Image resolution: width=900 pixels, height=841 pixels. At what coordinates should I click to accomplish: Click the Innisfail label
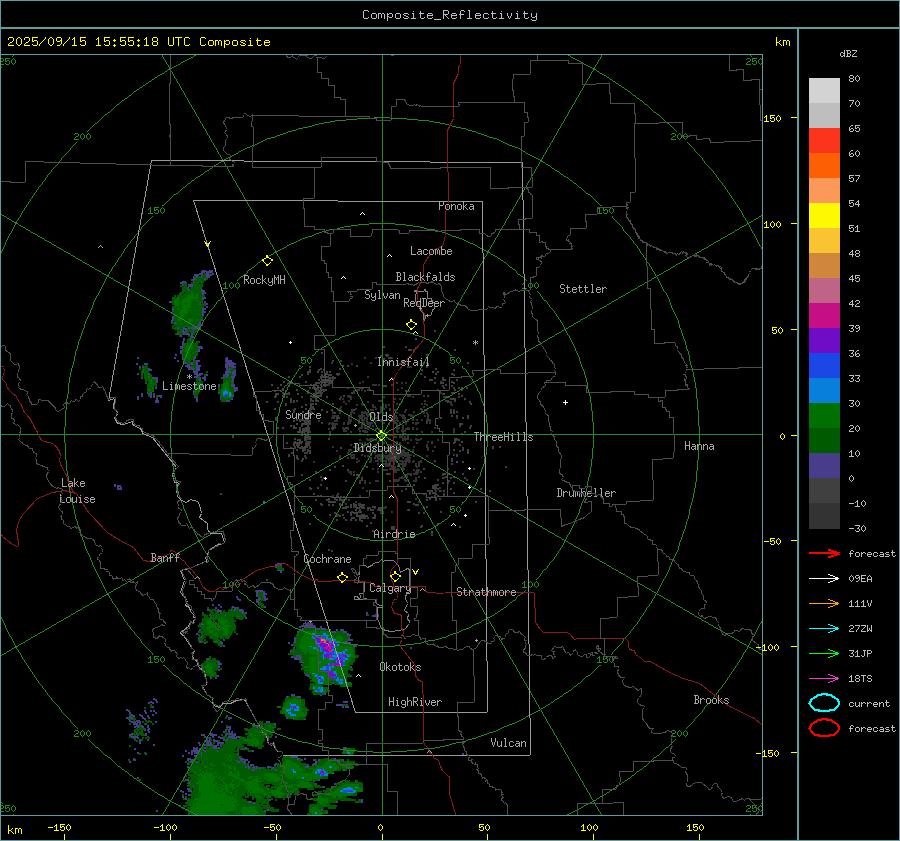coord(403,362)
